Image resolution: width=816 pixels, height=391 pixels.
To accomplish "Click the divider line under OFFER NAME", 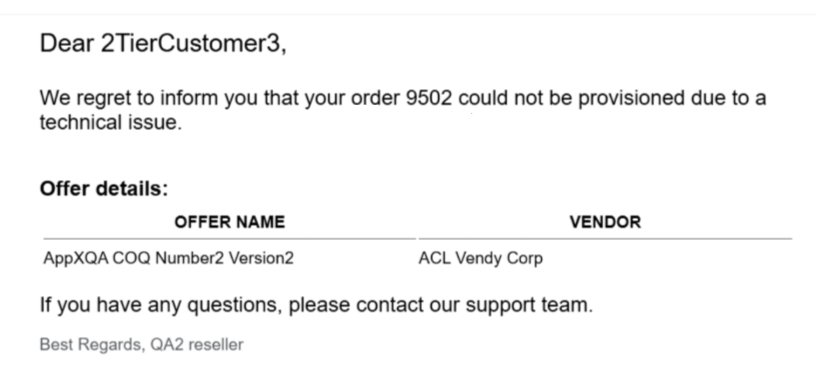I will click(x=230, y=239).
